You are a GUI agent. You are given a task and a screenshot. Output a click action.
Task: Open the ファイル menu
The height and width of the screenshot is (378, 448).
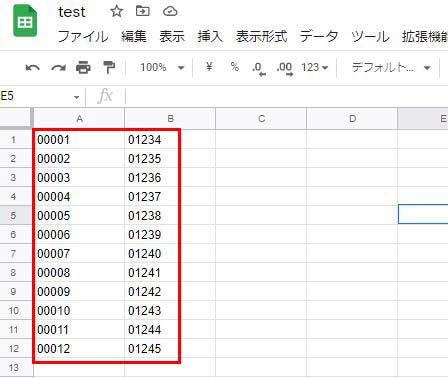(83, 36)
